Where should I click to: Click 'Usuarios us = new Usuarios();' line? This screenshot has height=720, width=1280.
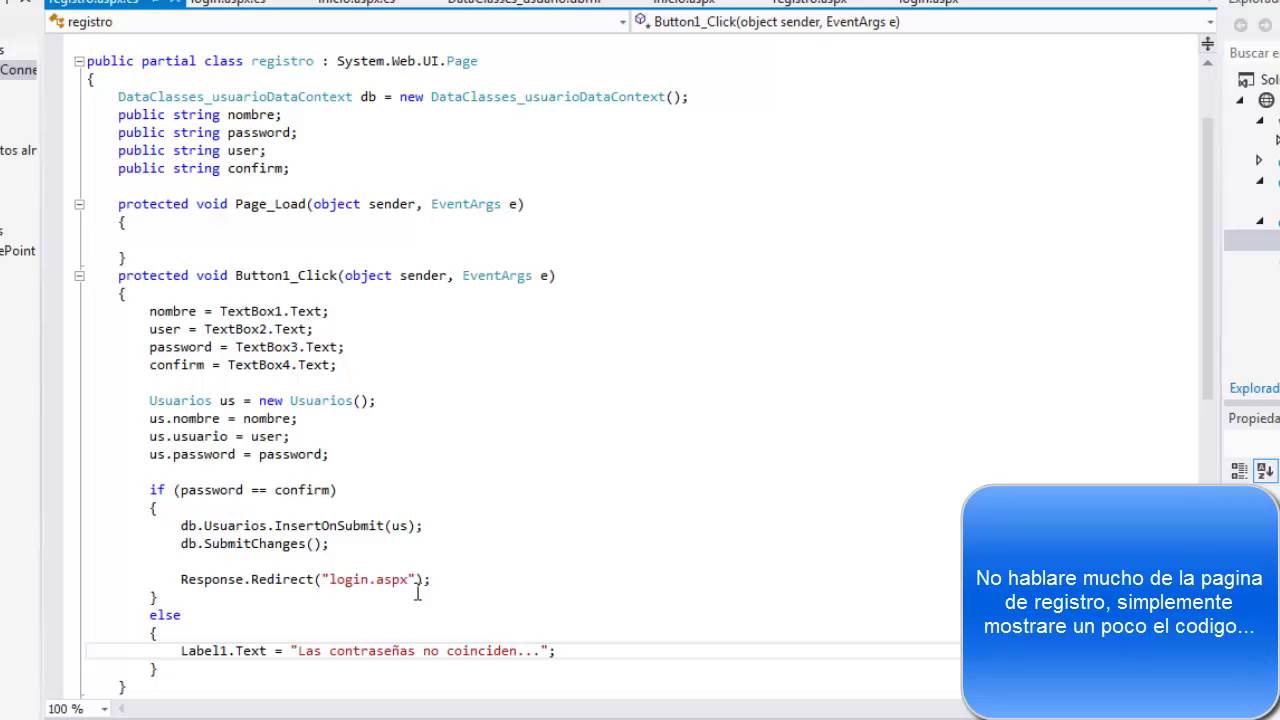(x=262, y=401)
